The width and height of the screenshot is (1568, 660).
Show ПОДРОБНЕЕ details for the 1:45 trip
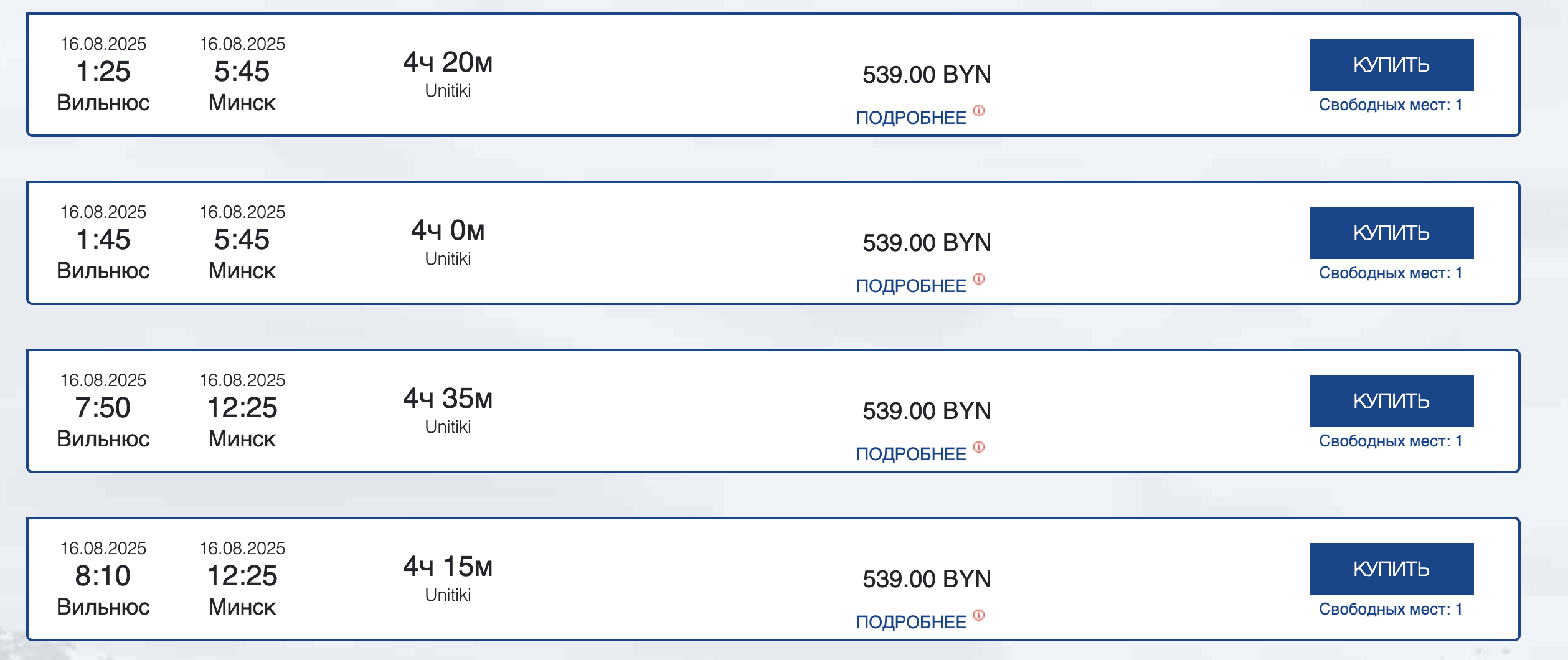point(910,286)
